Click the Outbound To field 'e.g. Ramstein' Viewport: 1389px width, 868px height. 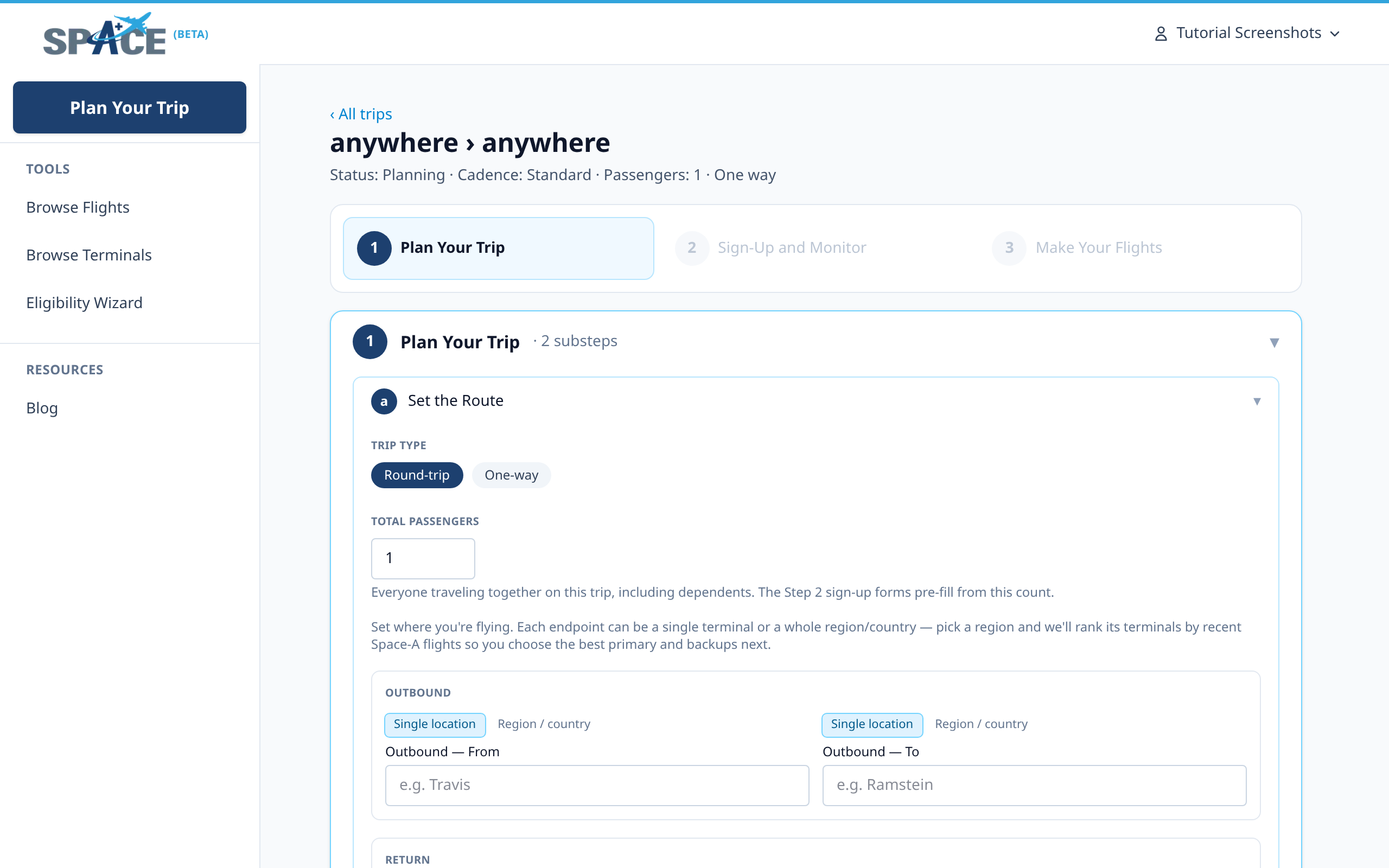1034,785
